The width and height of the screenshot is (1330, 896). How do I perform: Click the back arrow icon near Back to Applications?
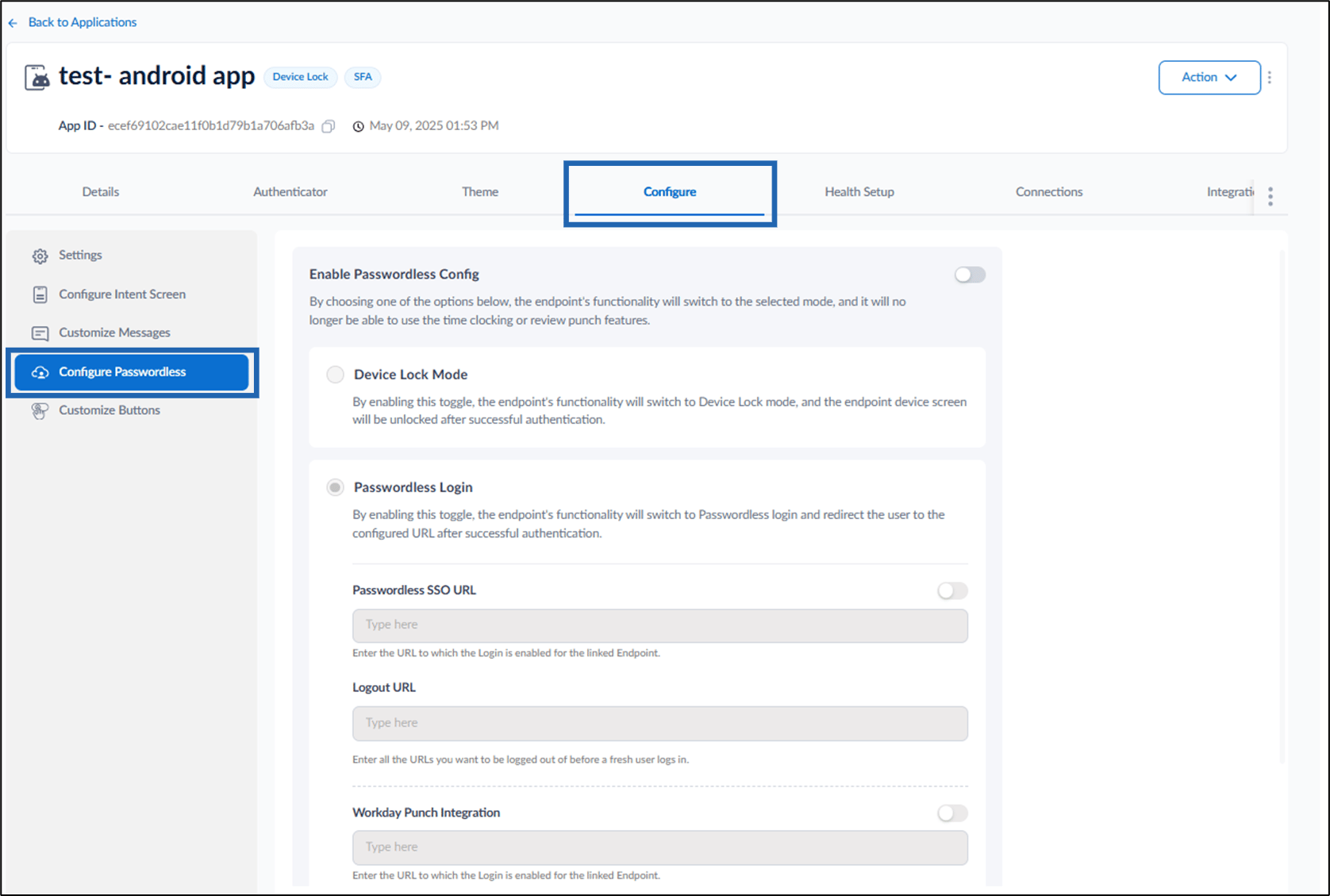coord(13,23)
